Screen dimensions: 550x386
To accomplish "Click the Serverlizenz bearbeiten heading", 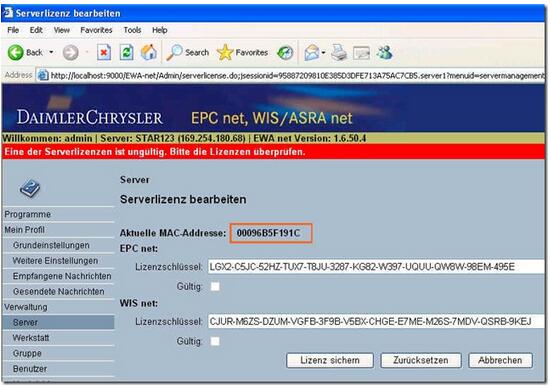I will 183,200.
